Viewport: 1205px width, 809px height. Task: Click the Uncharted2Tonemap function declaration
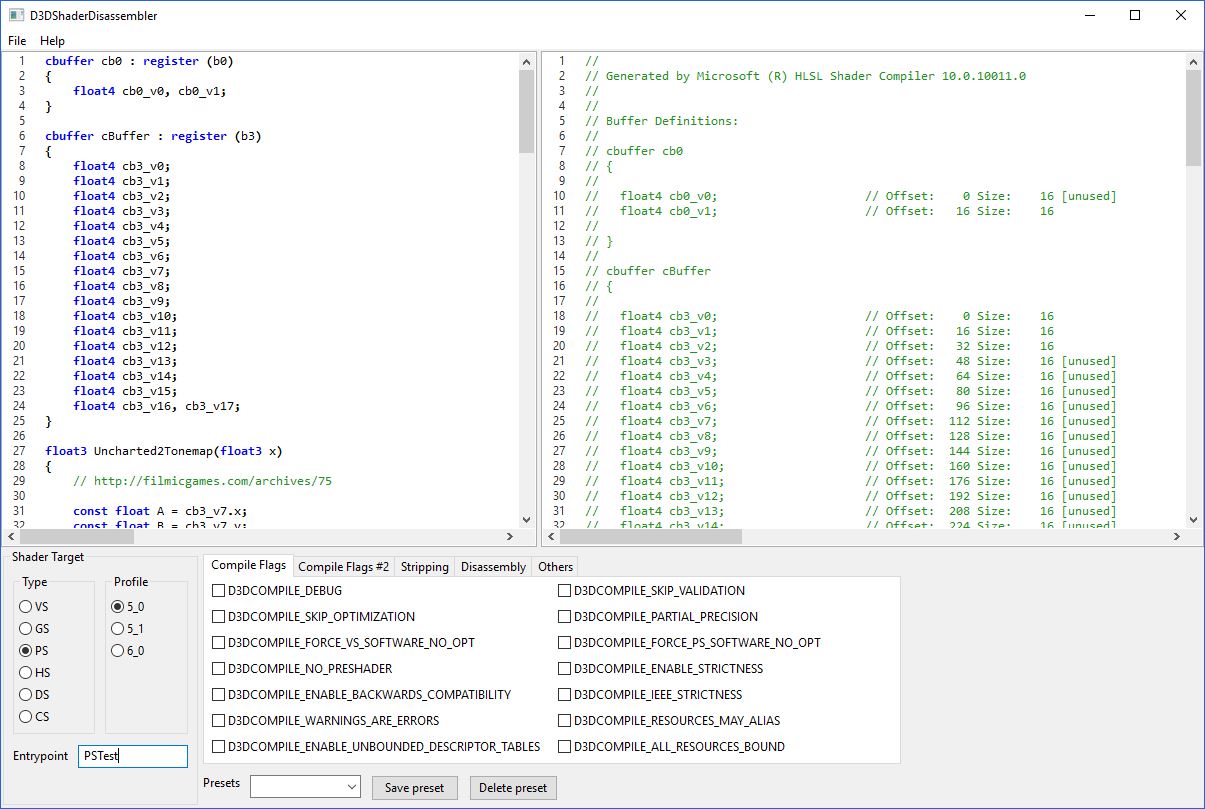coord(164,451)
